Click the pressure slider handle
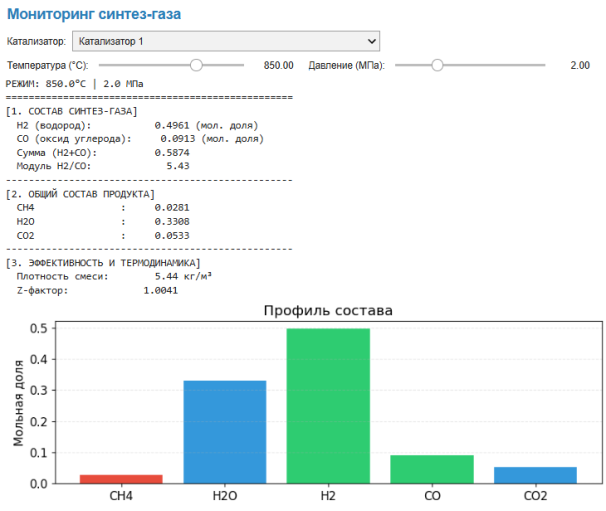The image size is (606, 511). [437, 65]
